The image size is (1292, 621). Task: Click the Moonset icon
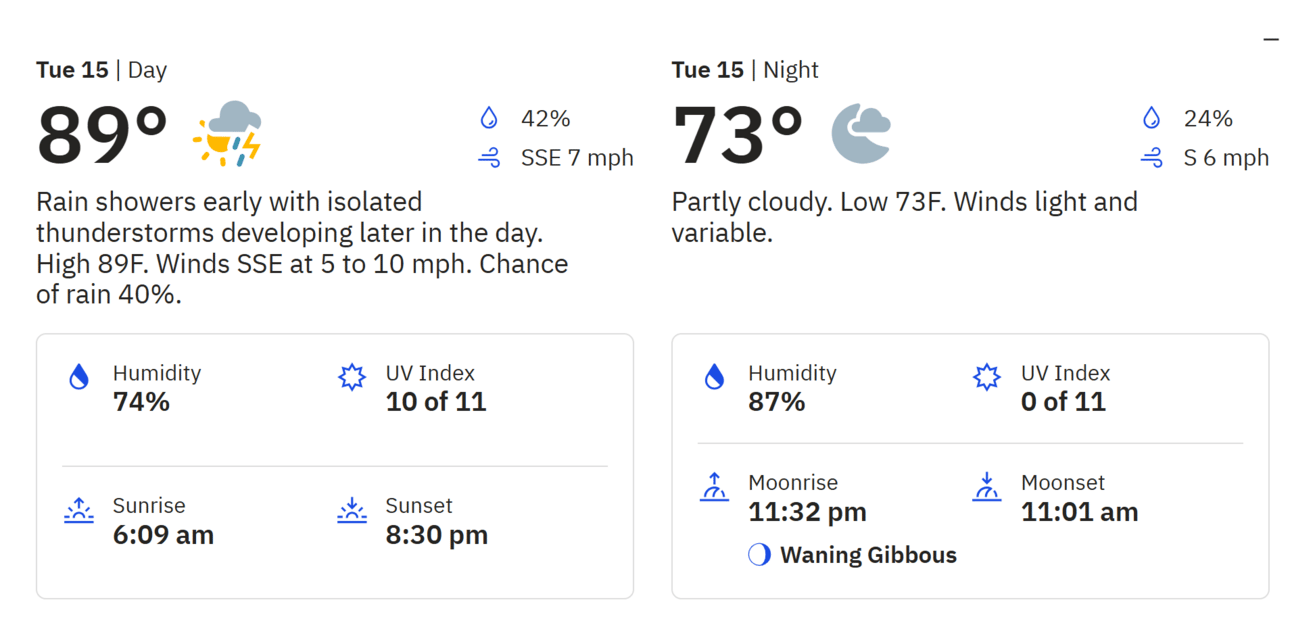(x=987, y=487)
